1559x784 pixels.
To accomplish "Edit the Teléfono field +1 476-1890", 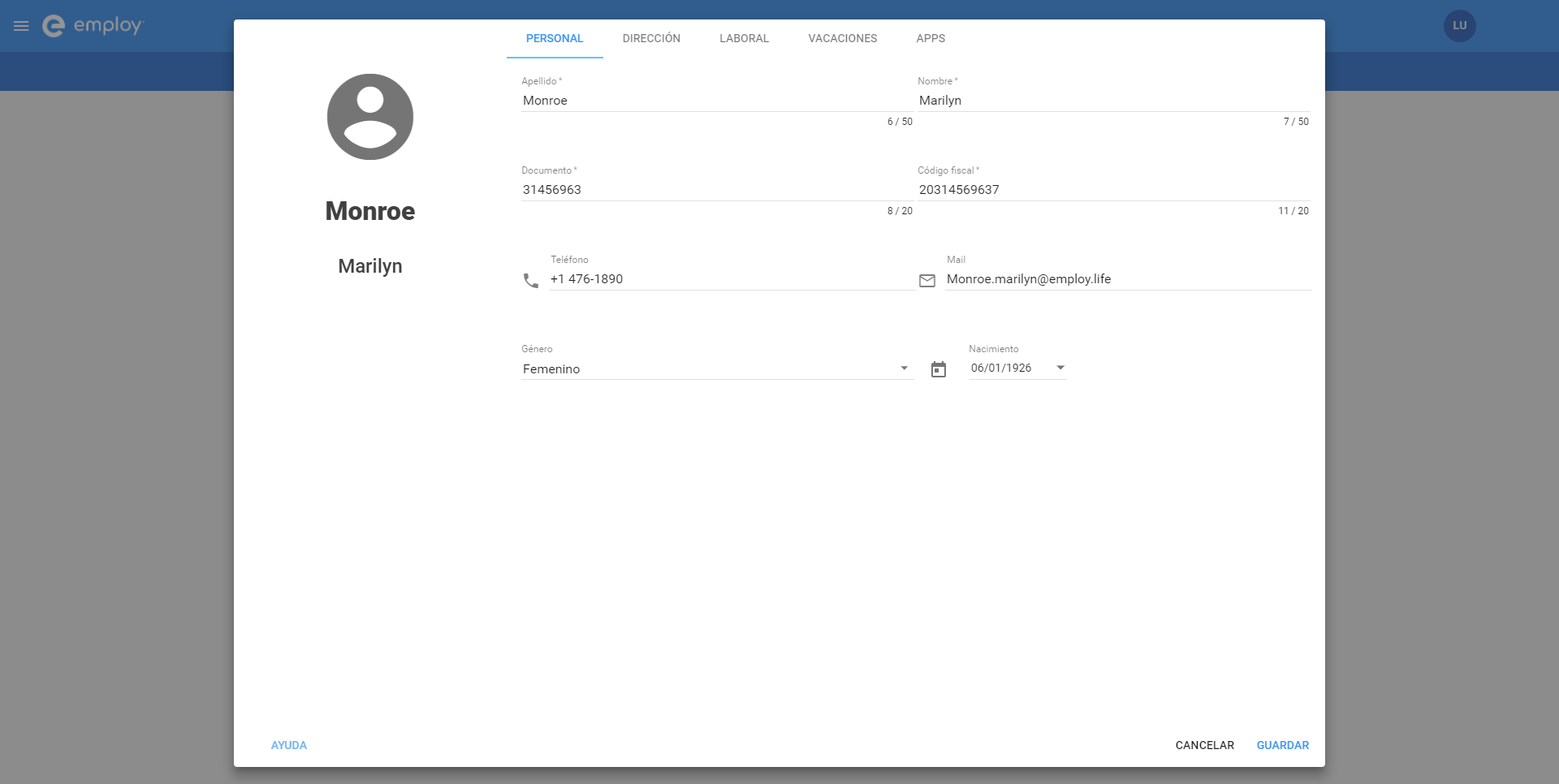I will pyautogui.click(x=732, y=279).
